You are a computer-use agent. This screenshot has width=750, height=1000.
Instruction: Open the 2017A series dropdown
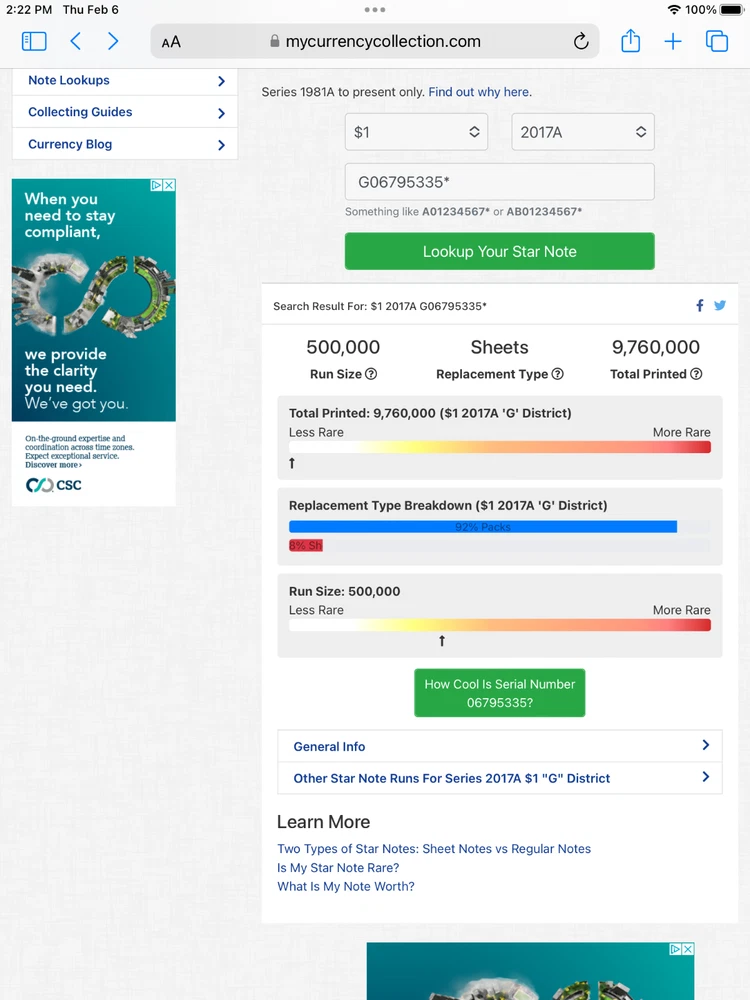583,132
